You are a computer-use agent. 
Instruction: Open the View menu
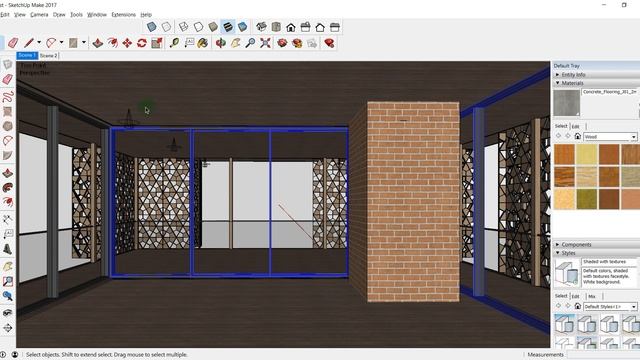coord(20,15)
